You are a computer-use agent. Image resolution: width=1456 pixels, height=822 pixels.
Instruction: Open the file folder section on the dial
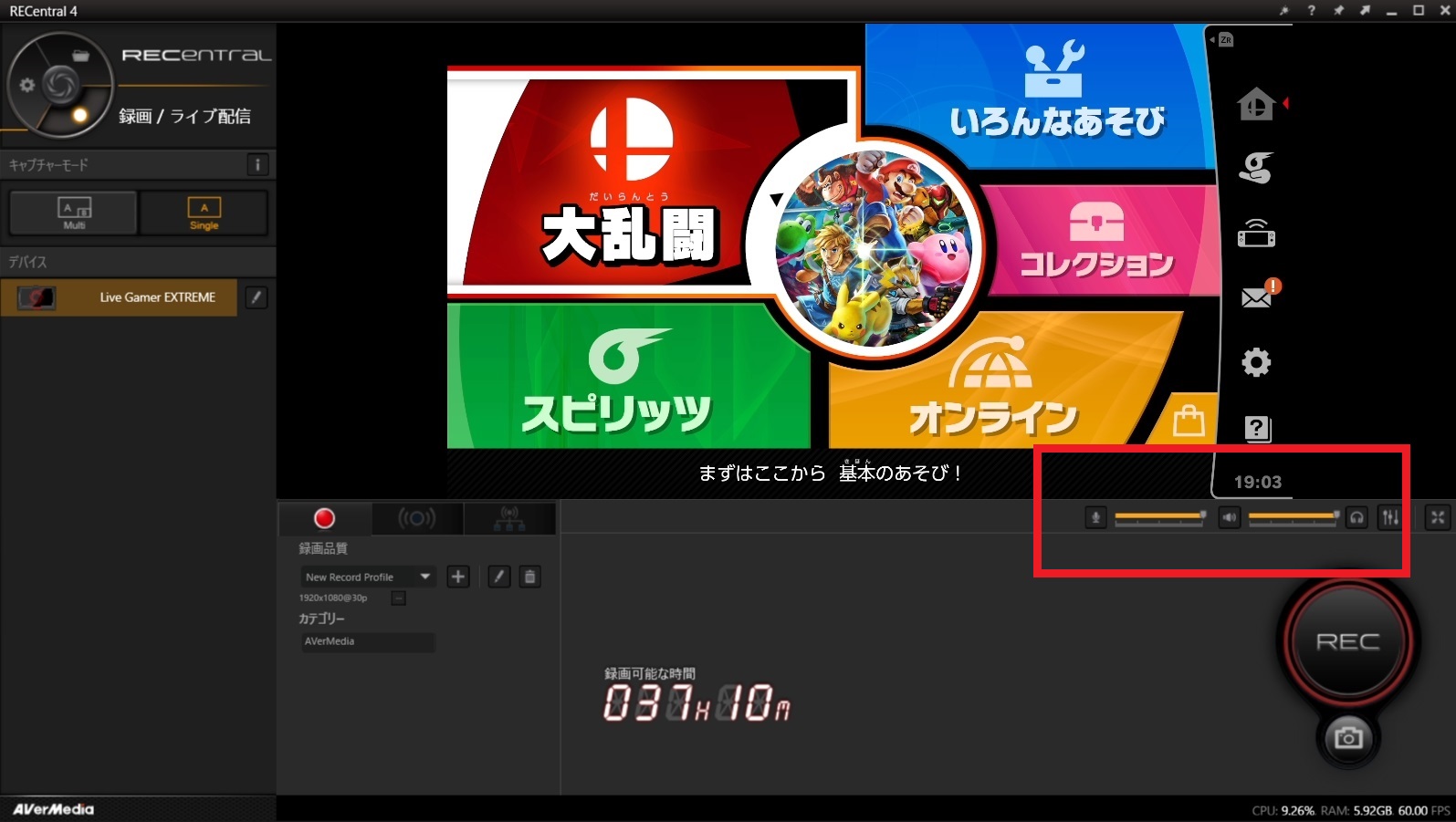pyautogui.click(x=81, y=57)
